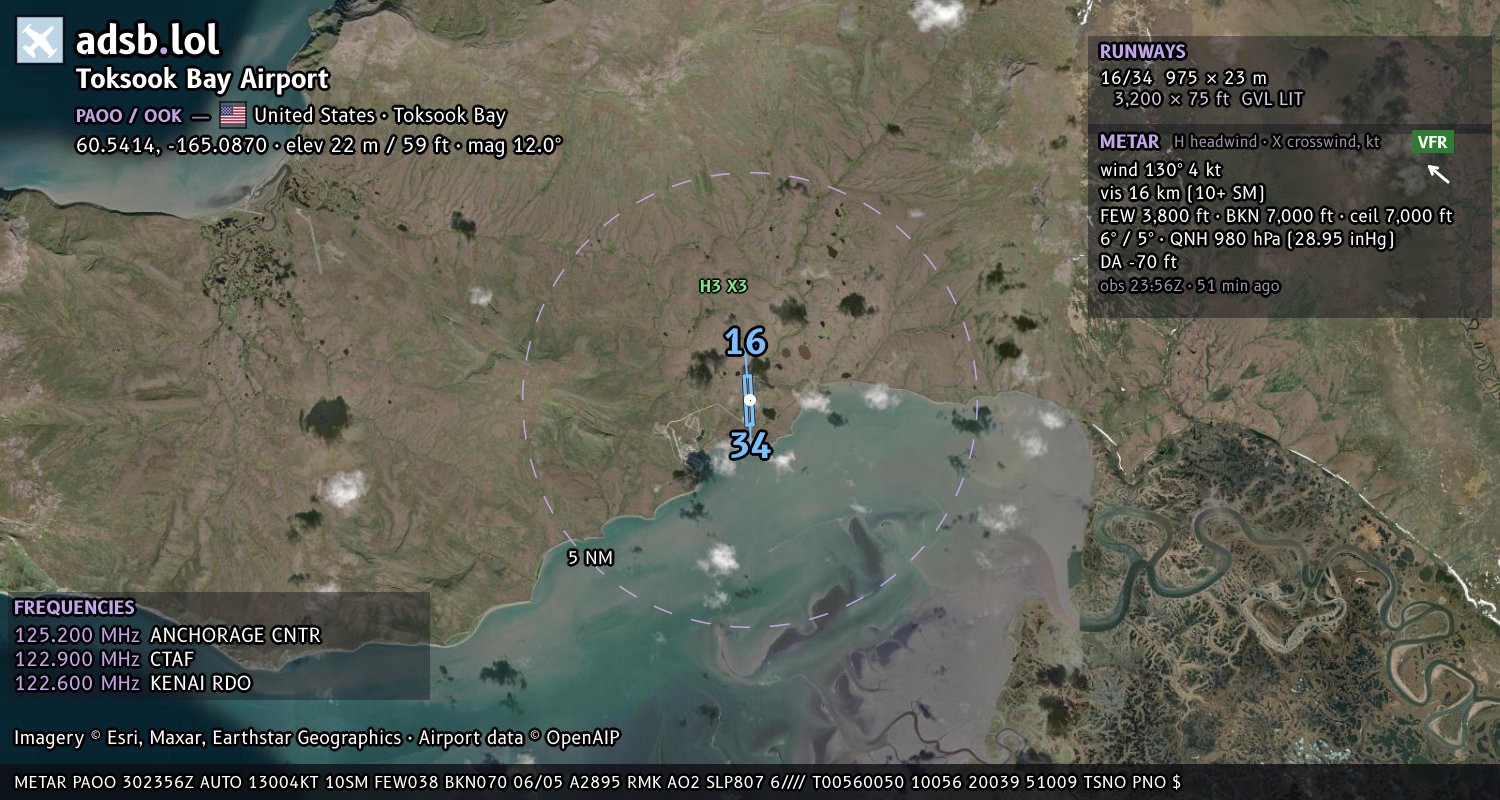Click the VFR flight category badge
Image resolution: width=1500 pixels, height=800 pixels.
click(1432, 142)
